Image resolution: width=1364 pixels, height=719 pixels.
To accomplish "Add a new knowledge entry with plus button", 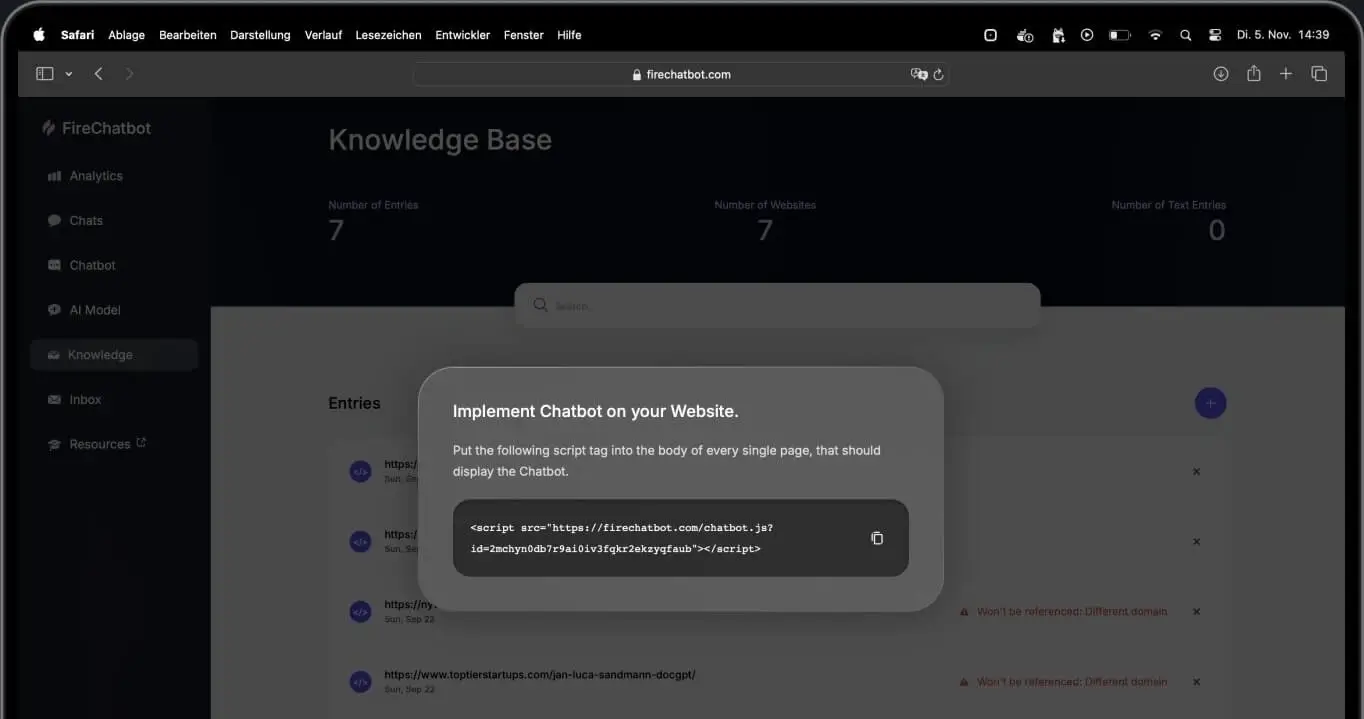I will tap(1210, 403).
